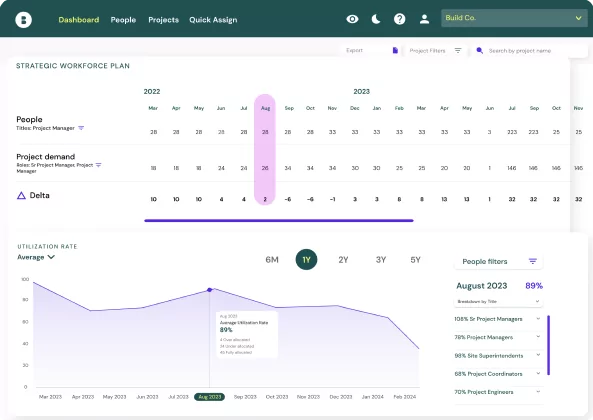This screenshot has height=420, width=593.
Task: Open the People filters button
Action: click(498, 261)
